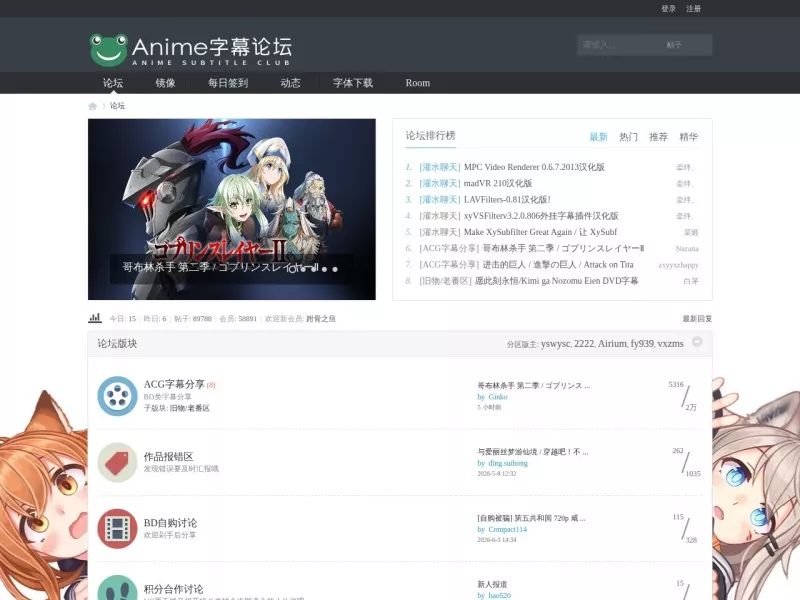Image resolution: width=800 pixels, height=600 pixels.
Task: Open new member 附骨之疽 profile
Action: [321, 318]
